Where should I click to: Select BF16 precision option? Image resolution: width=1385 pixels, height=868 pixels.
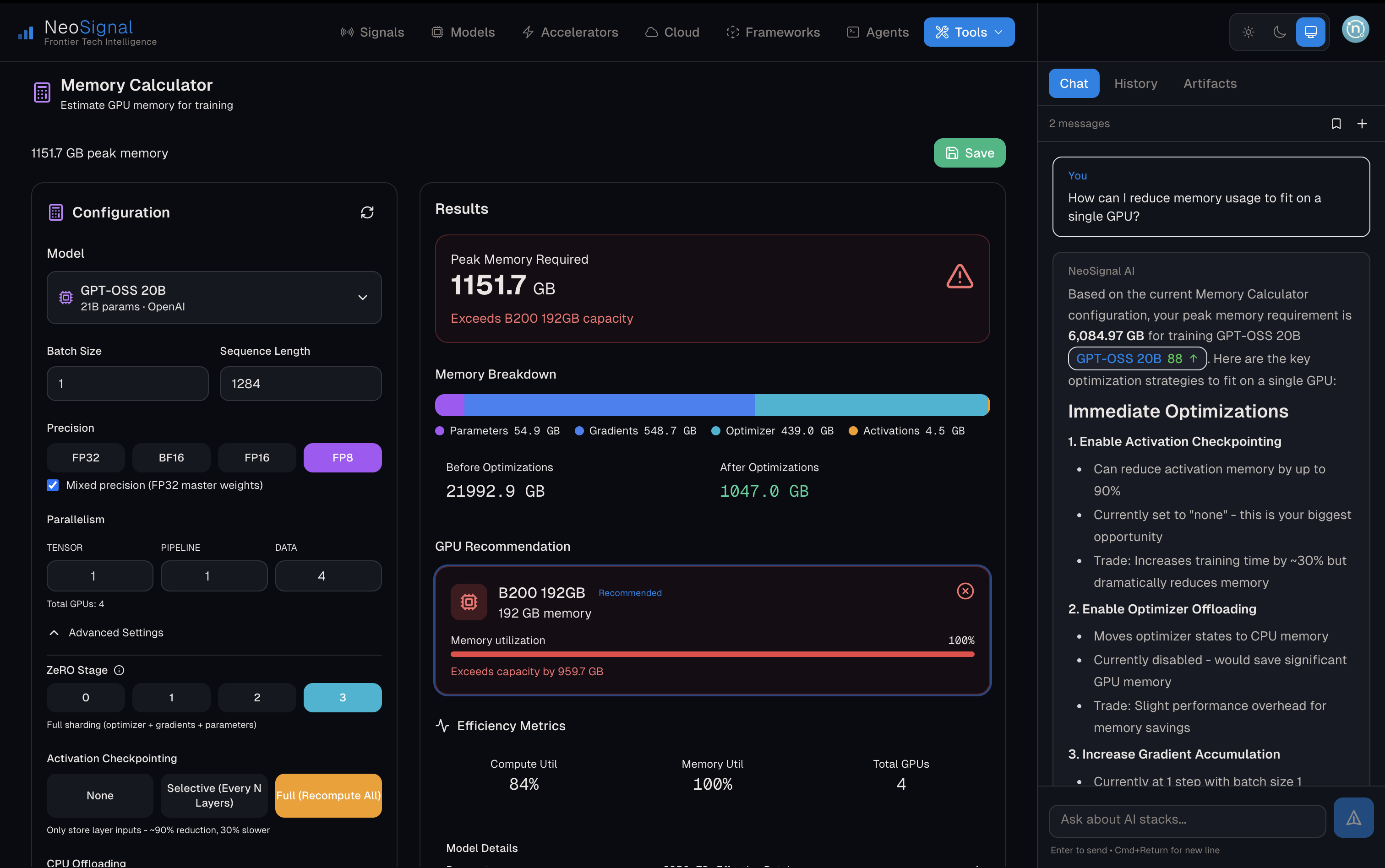(x=171, y=457)
